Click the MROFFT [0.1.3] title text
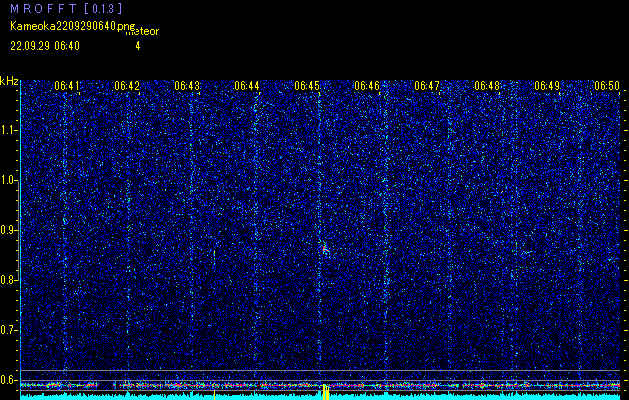Viewport: 629px width, 400px height. point(66,9)
